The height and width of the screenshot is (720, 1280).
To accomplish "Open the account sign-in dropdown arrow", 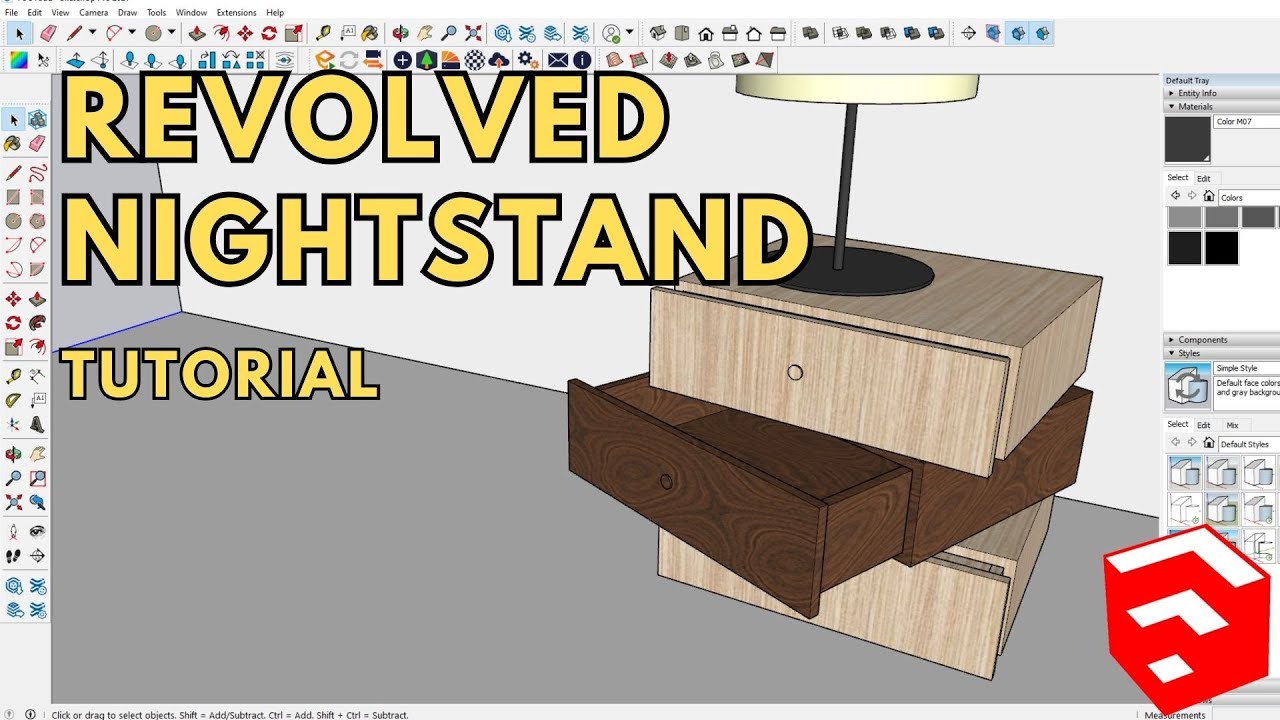I will coord(630,33).
